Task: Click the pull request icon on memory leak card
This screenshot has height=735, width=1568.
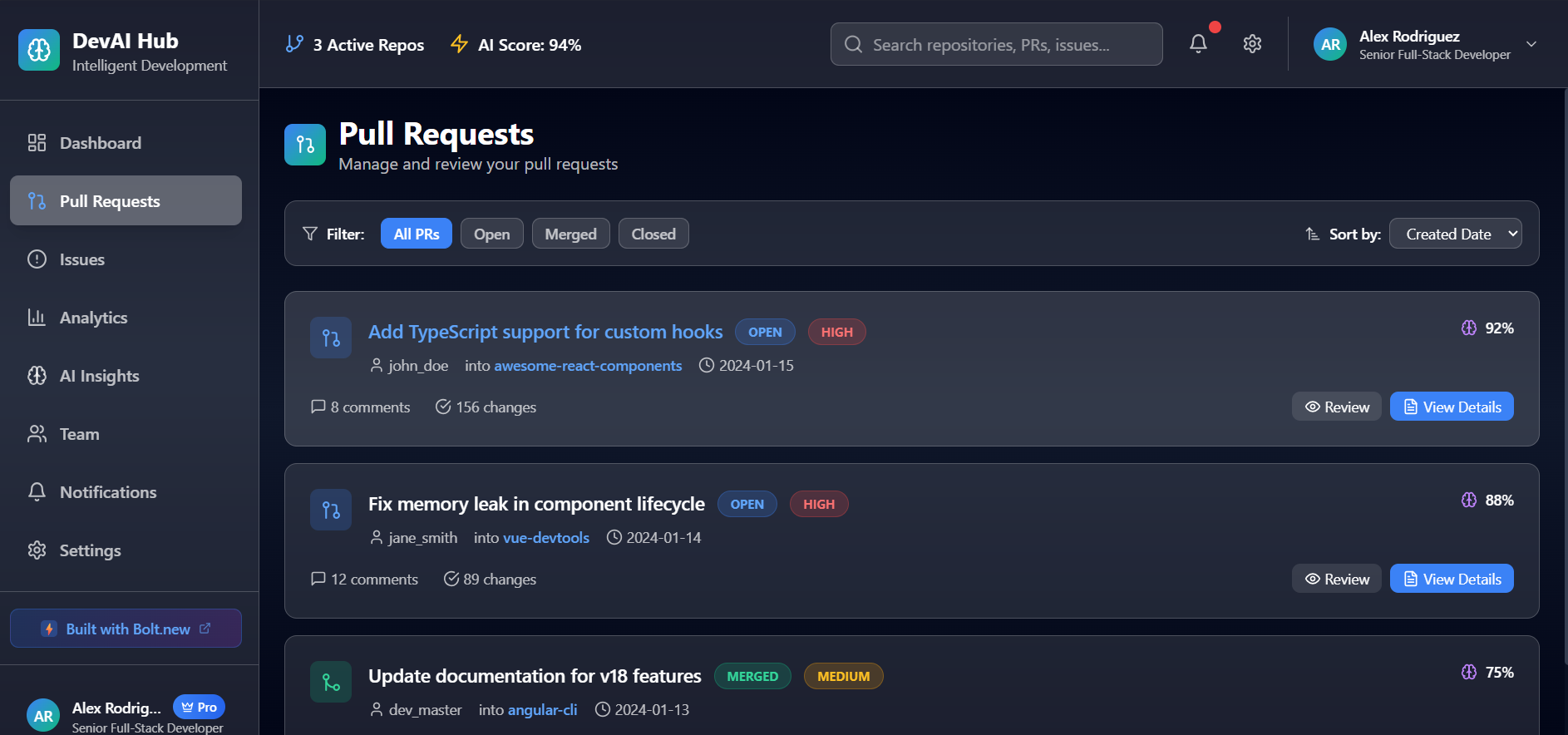Action: (x=331, y=510)
